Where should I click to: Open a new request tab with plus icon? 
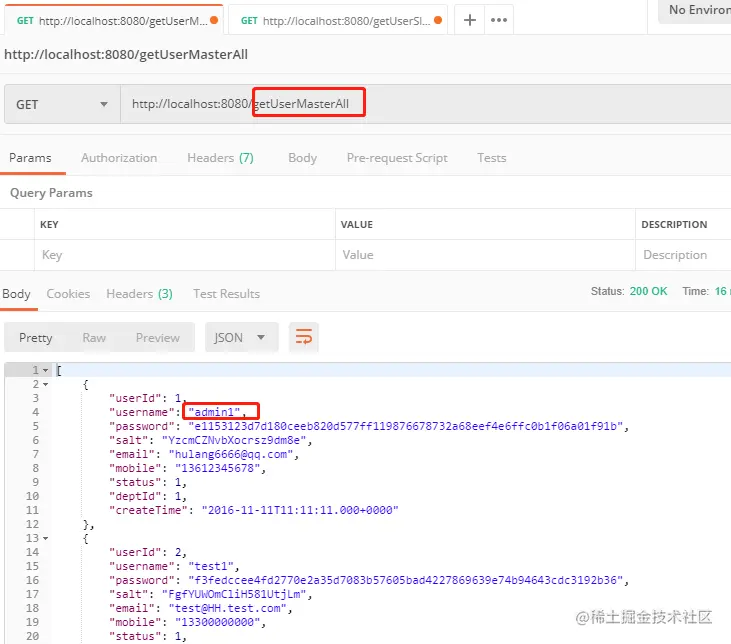click(x=469, y=20)
